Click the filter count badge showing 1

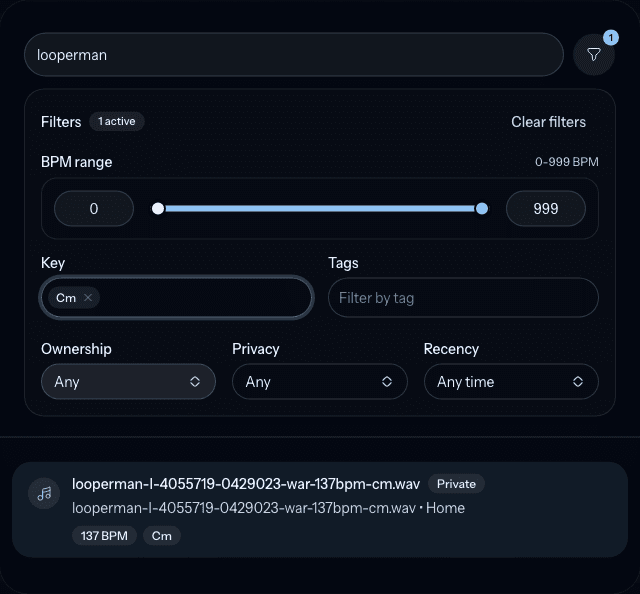coord(611,38)
